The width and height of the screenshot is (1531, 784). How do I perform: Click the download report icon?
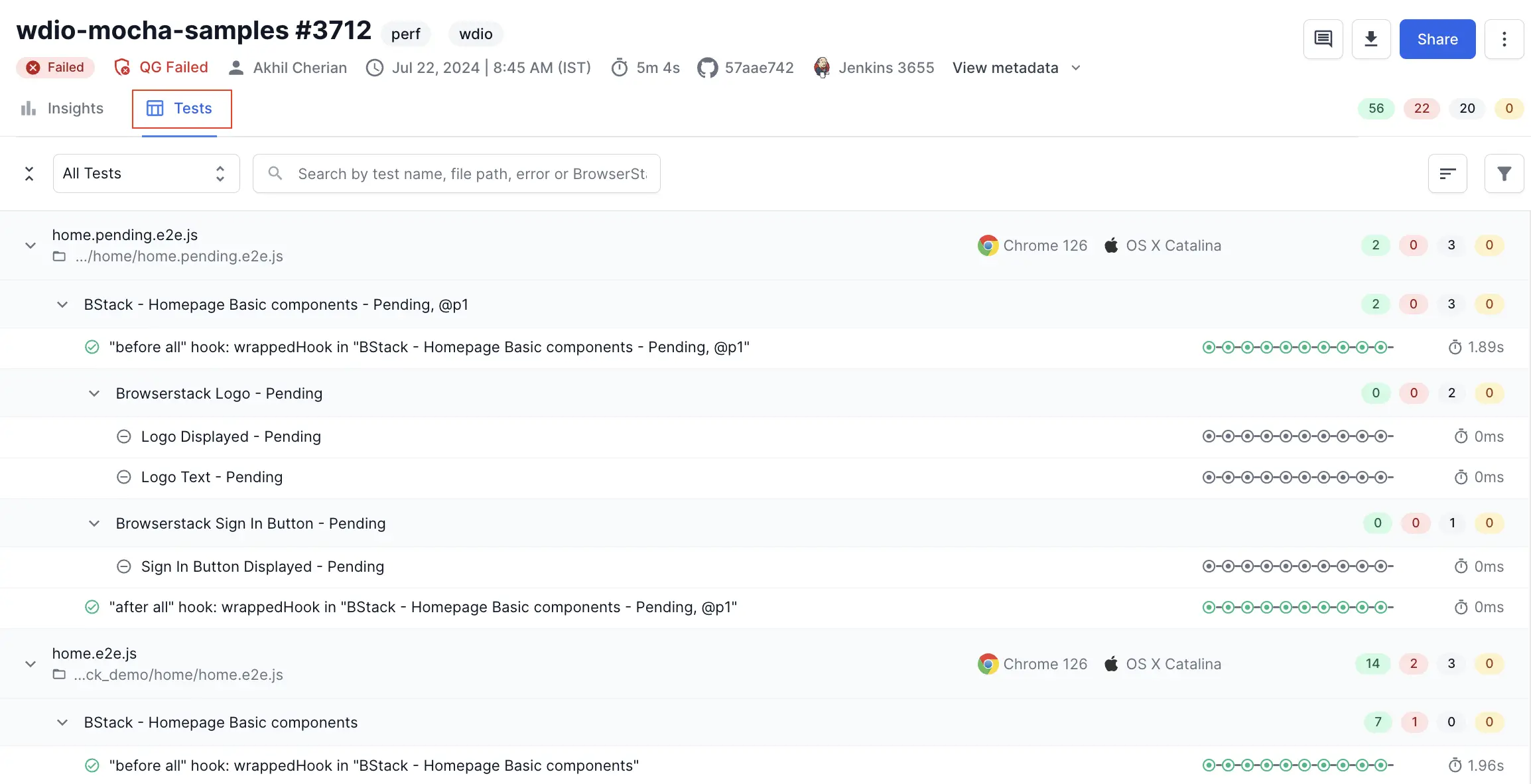pyautogui.click(x=1370, y=39)
